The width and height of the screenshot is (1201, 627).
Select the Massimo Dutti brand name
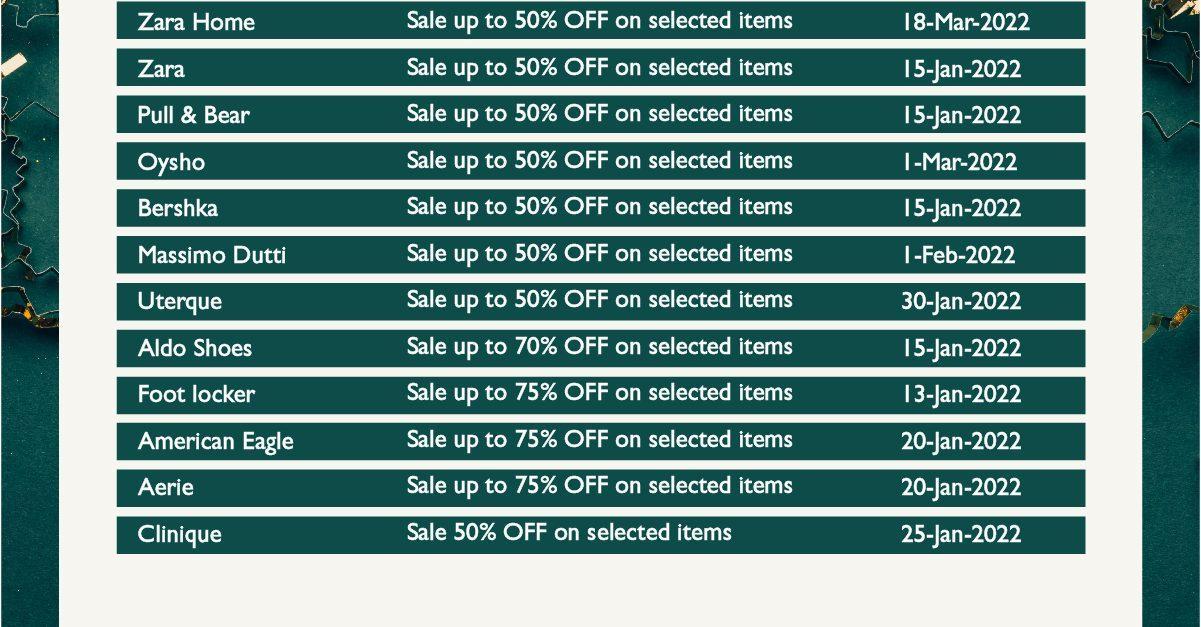[x=212, y=255]
